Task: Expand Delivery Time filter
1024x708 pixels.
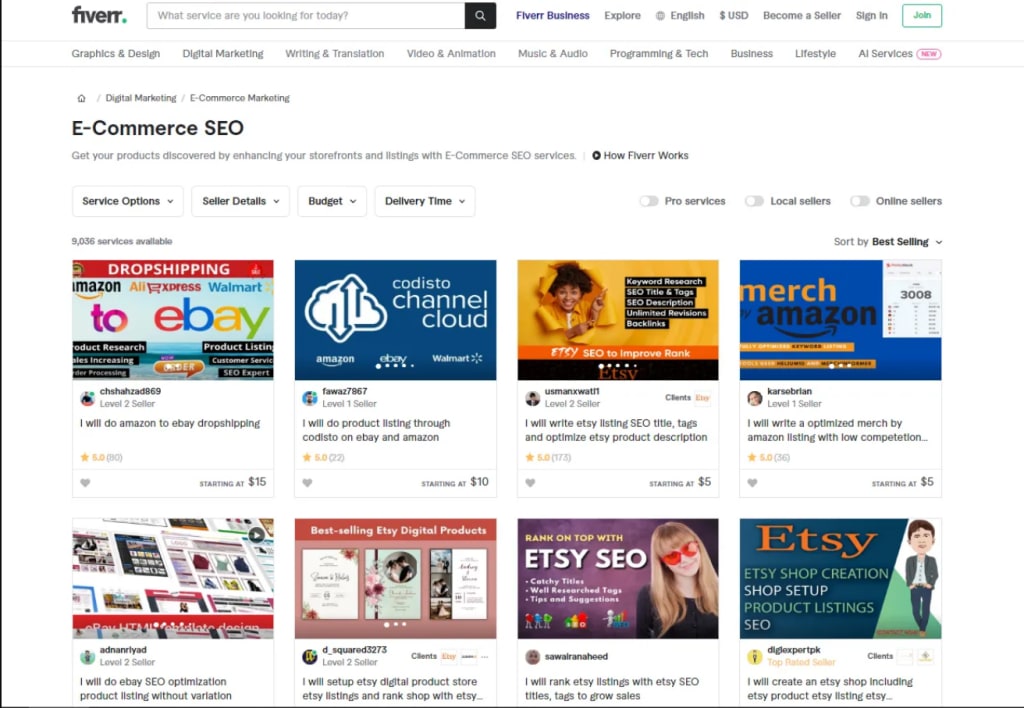Action: click(424, 201)
